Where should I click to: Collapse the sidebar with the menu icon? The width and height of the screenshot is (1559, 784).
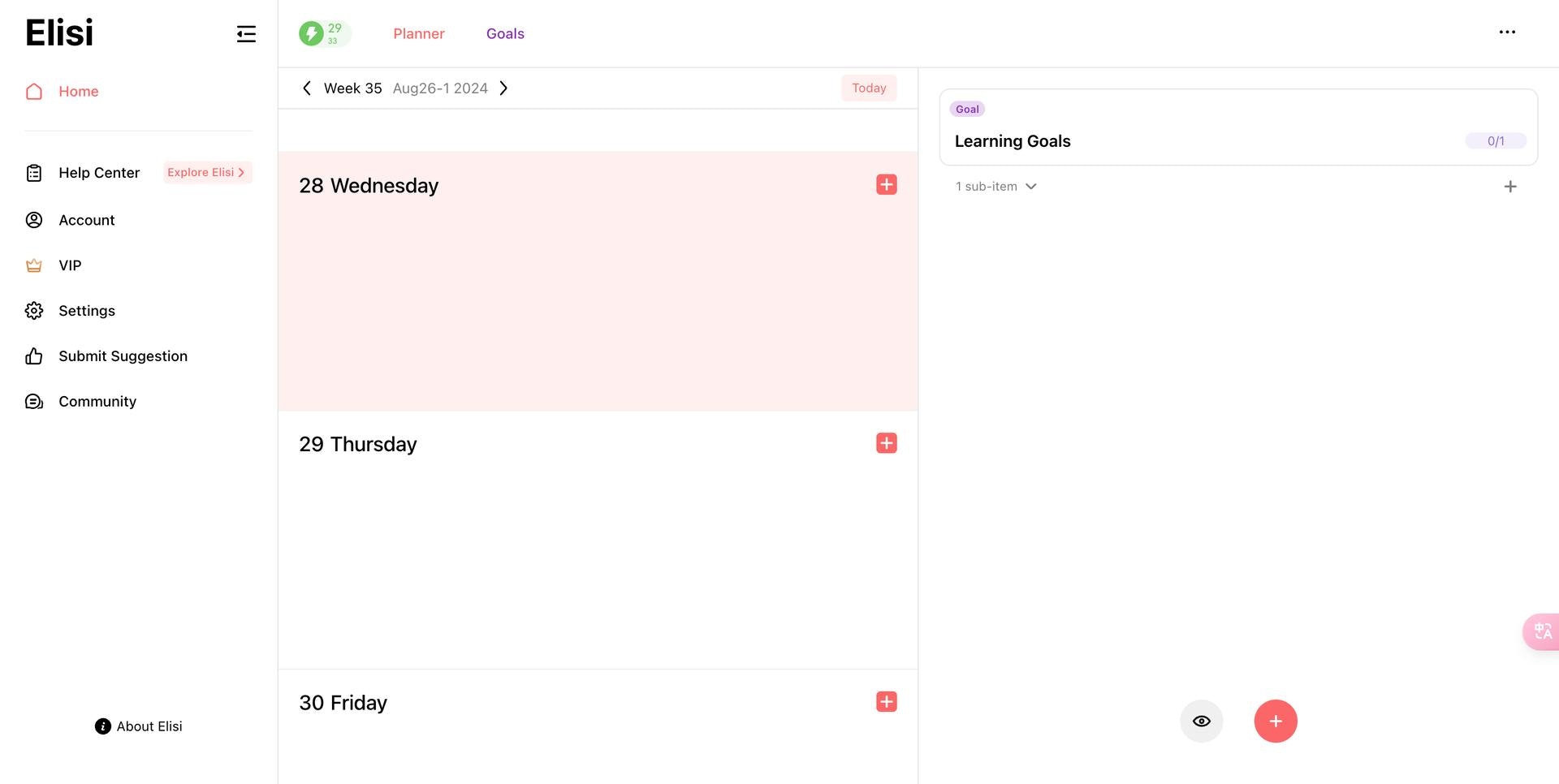[x=246, y=33]
